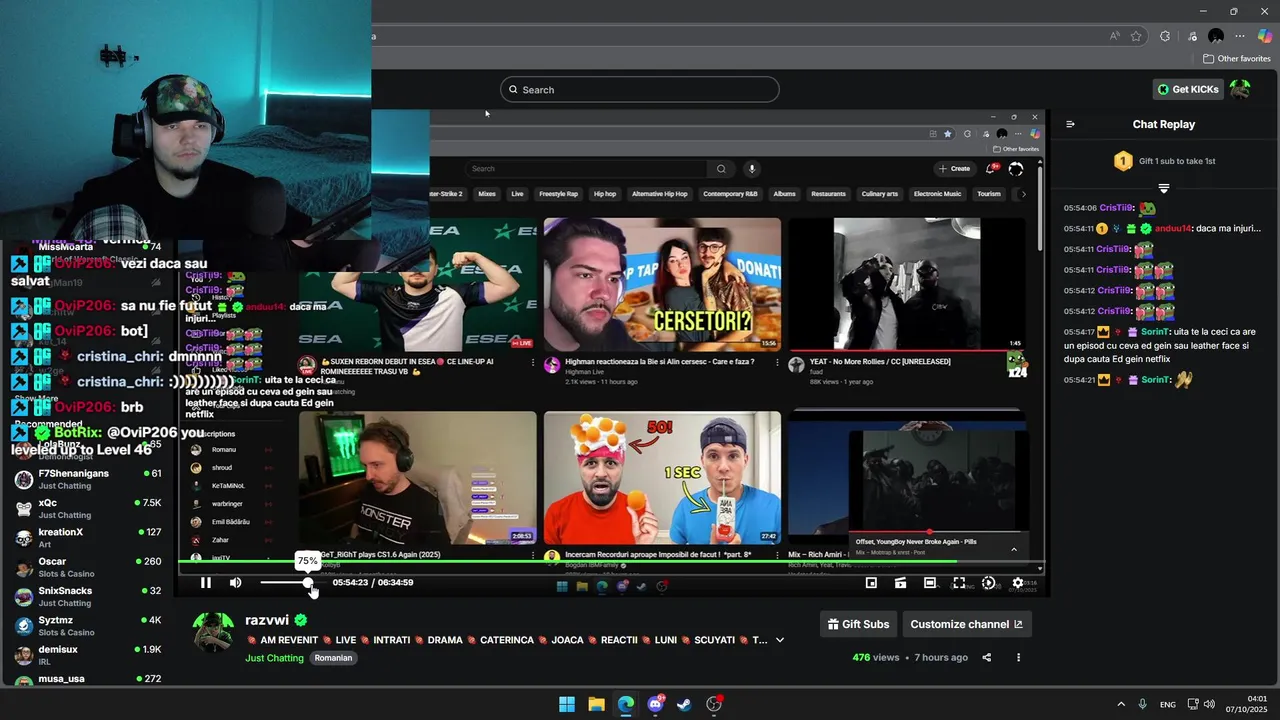Show hidden tray icons chevron

(1121, 704)
